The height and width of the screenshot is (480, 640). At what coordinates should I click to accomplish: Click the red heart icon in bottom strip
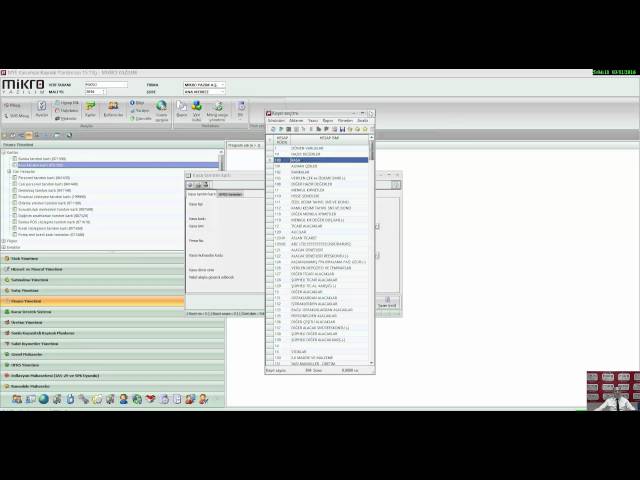(x=150, y=399)
